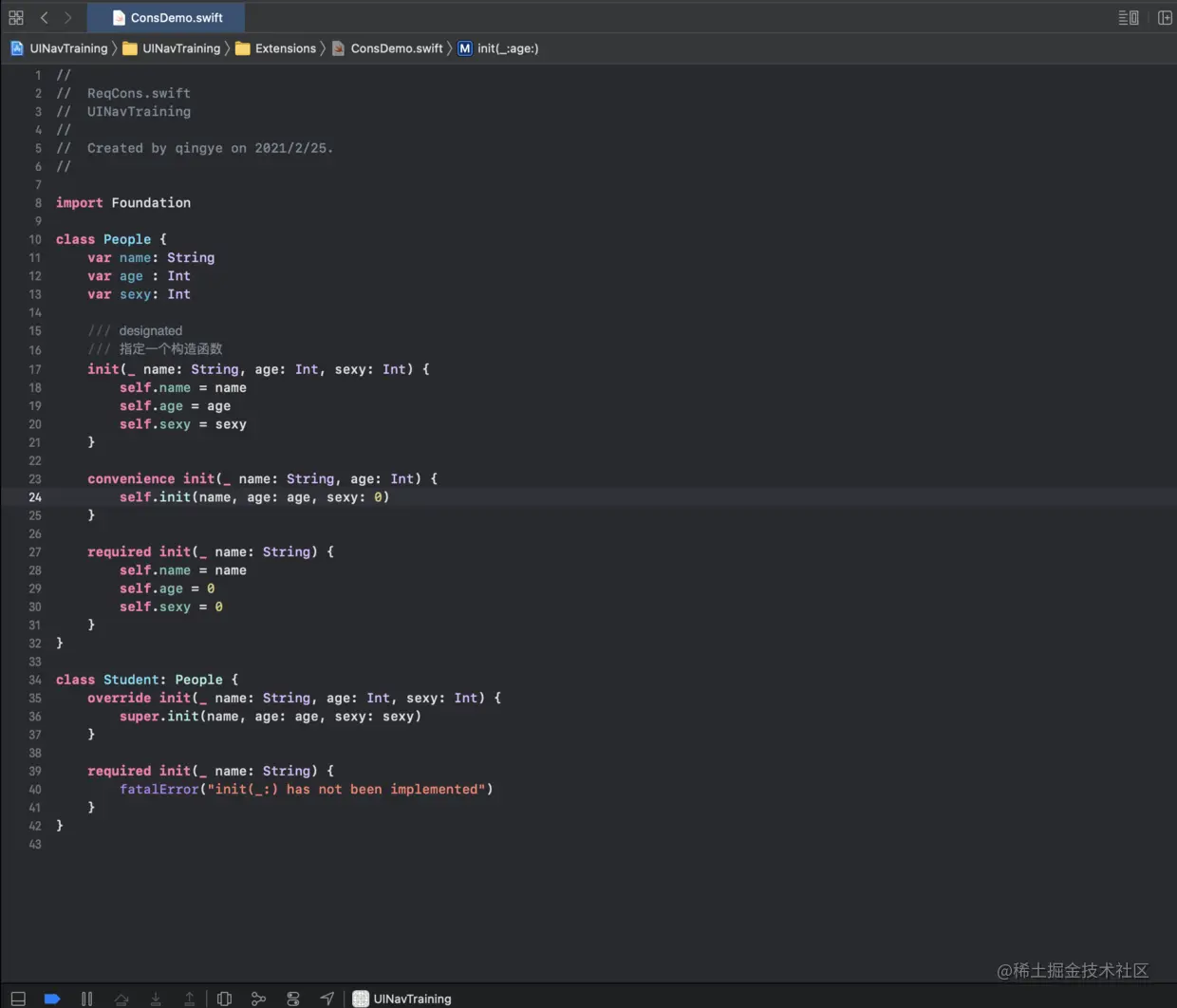Image resolution: width=1177 pixels, height=1008 pixels.
Task: Open Environment Overrides
Action: coord(293,999)
